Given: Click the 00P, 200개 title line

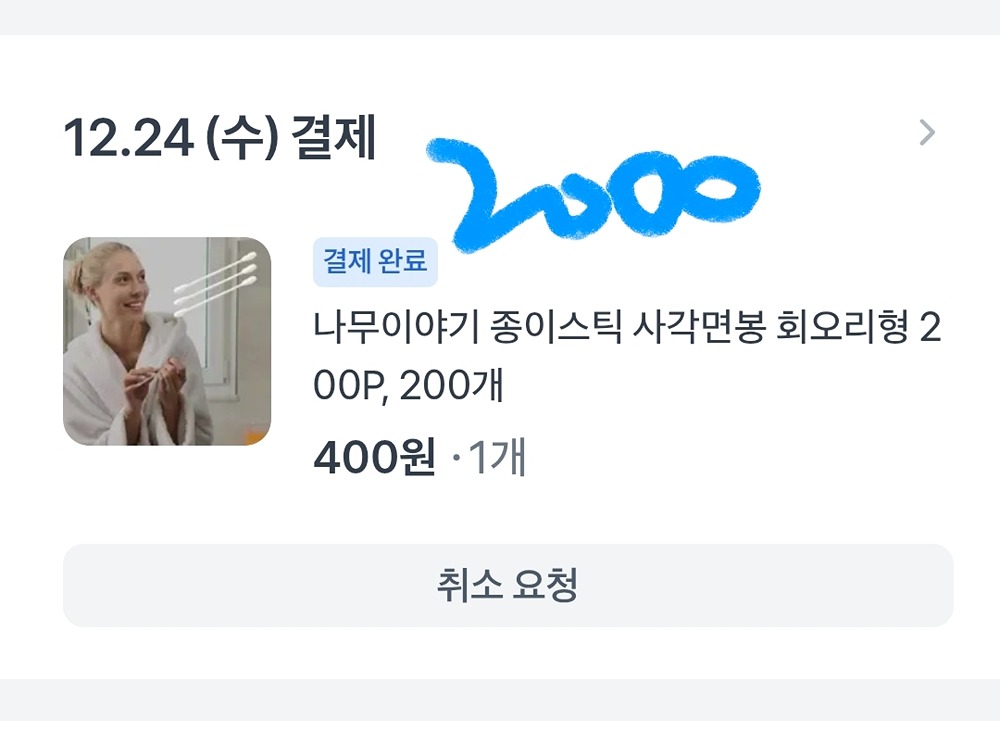Looking at the screenshot, I should pyautogui.click(x=408, y=385).
